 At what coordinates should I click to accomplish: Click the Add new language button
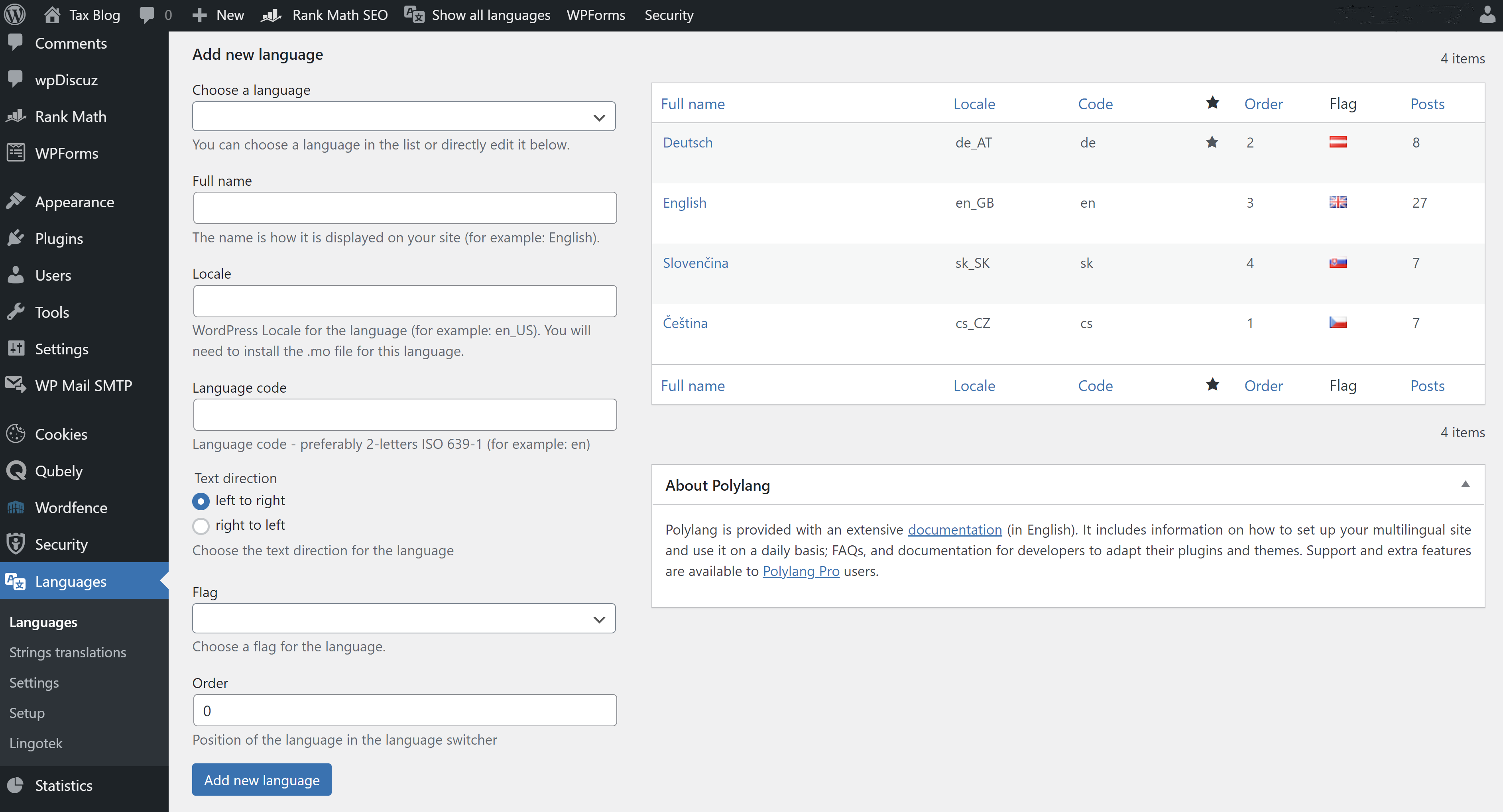tap(262, 780)
